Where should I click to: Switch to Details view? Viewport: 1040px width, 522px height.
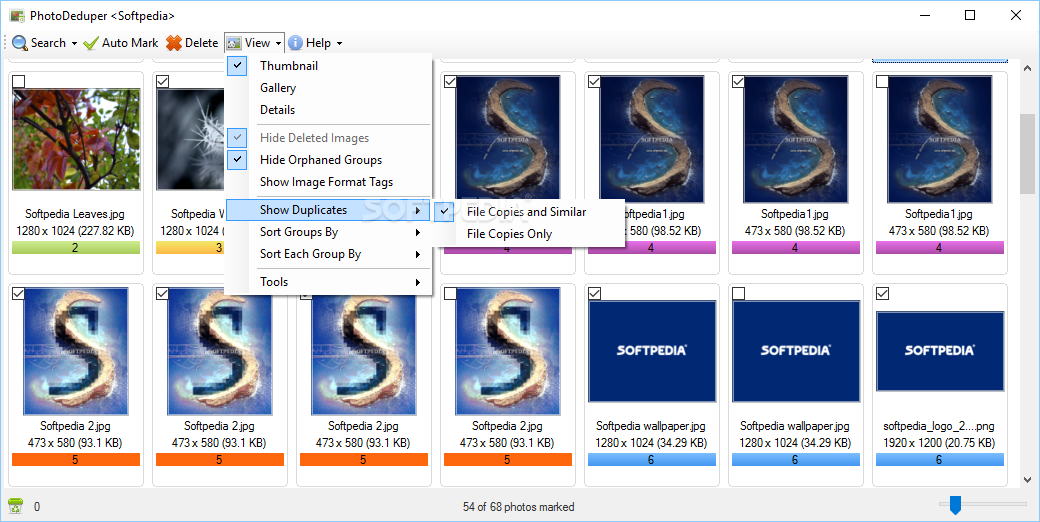click(x=329, y=109)
